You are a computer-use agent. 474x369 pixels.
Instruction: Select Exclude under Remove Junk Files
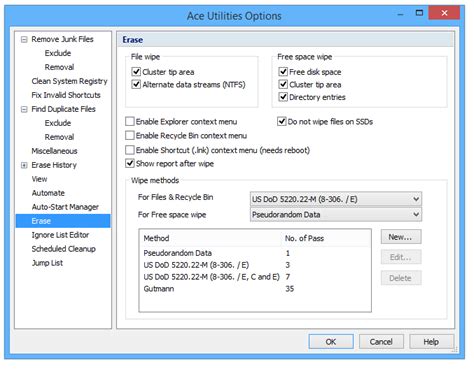click(58, 53)
